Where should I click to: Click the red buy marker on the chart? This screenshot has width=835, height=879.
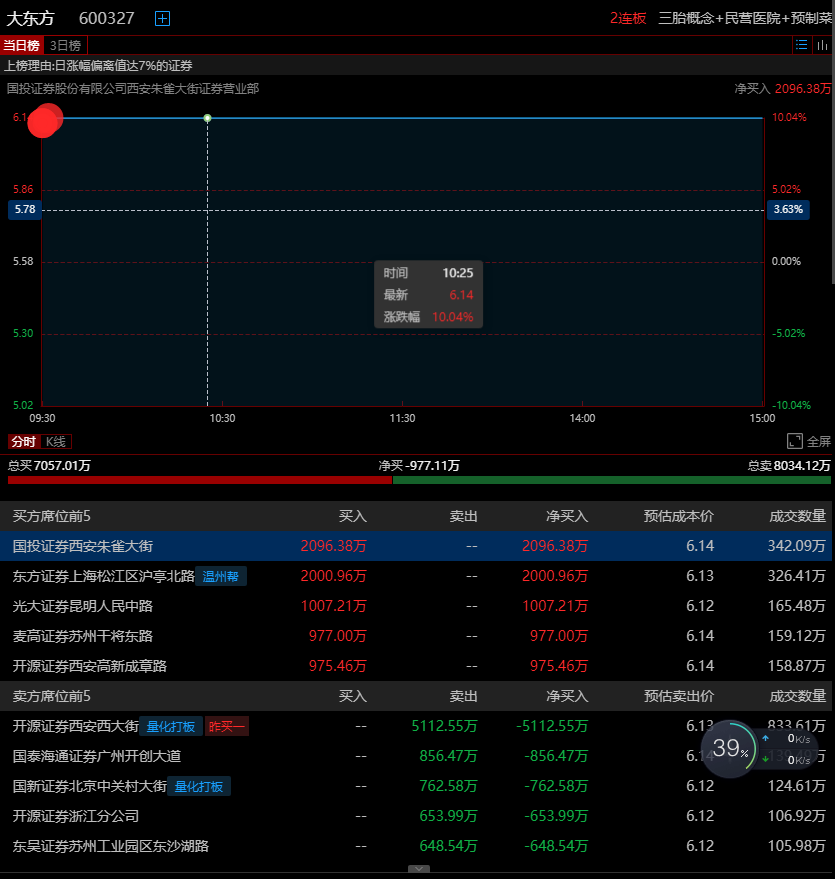(x=45, y=120)
